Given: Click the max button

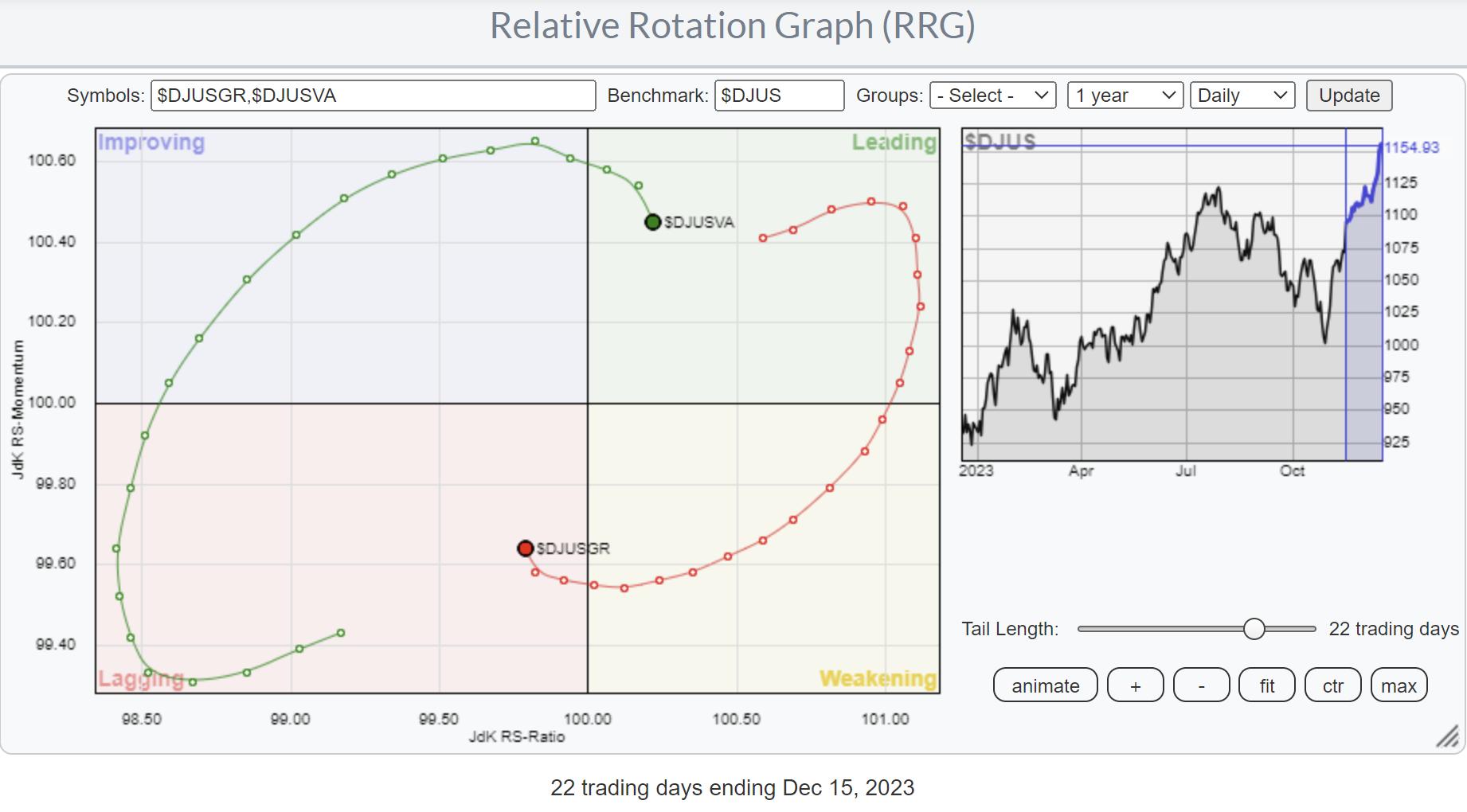Looking at the screenshot, I should tap(1399, 685).
